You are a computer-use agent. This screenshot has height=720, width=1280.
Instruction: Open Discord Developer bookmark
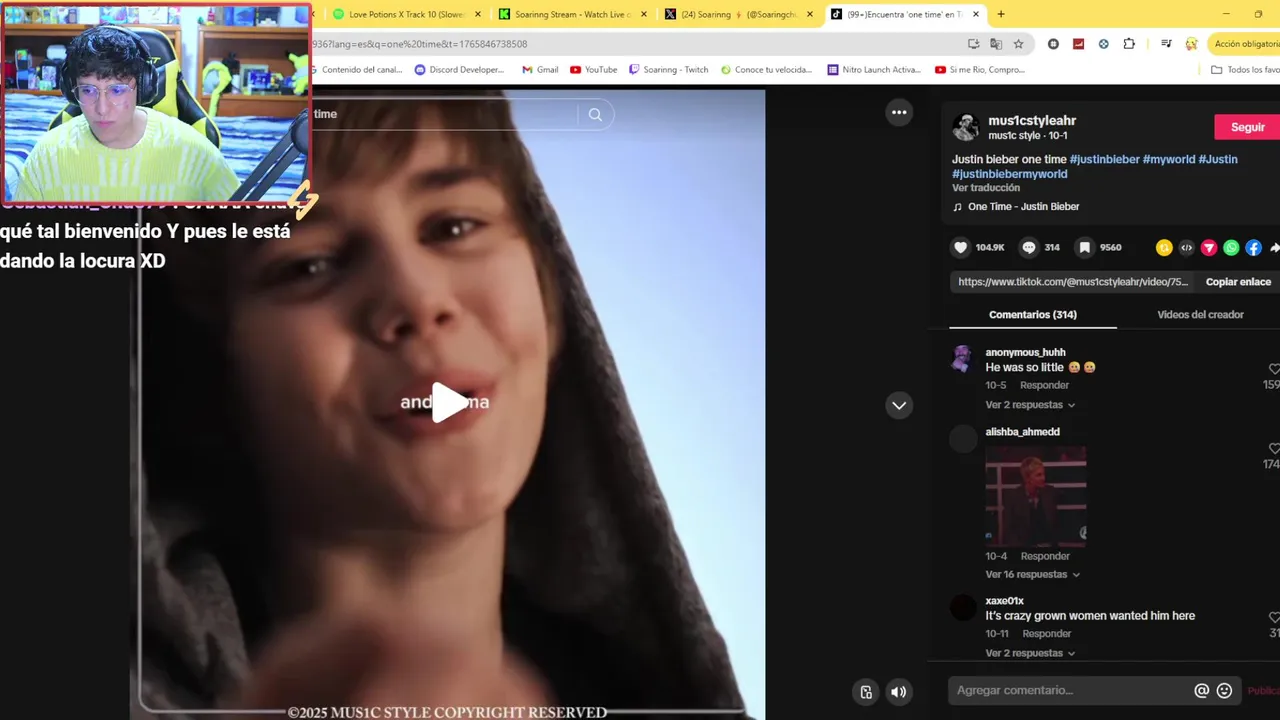coord(459,70)
